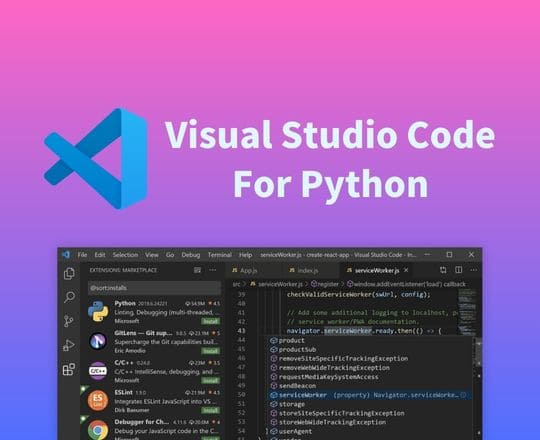This screenshot has width=540, height=440.
Task: Open the Explorer view in activity bar
Action: click(69, 274)
